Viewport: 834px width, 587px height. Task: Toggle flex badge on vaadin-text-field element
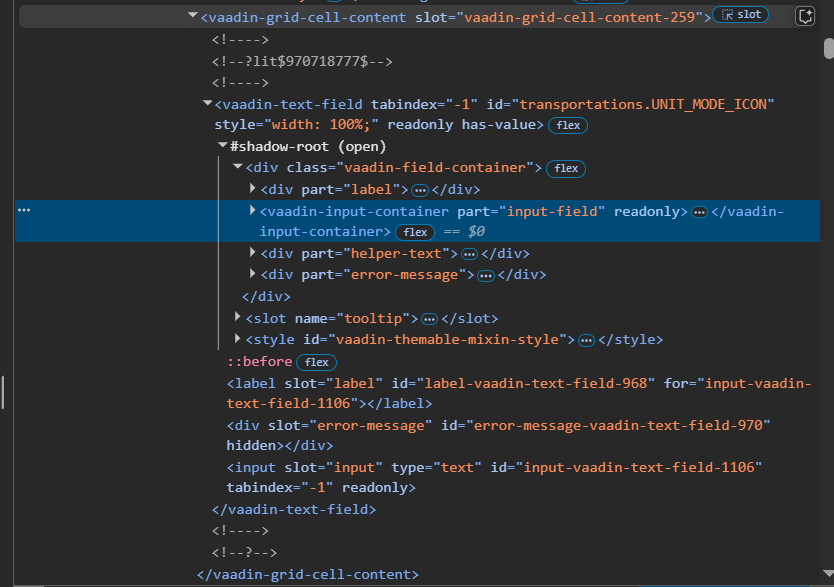pyautogui.click(x=568, y=126)
